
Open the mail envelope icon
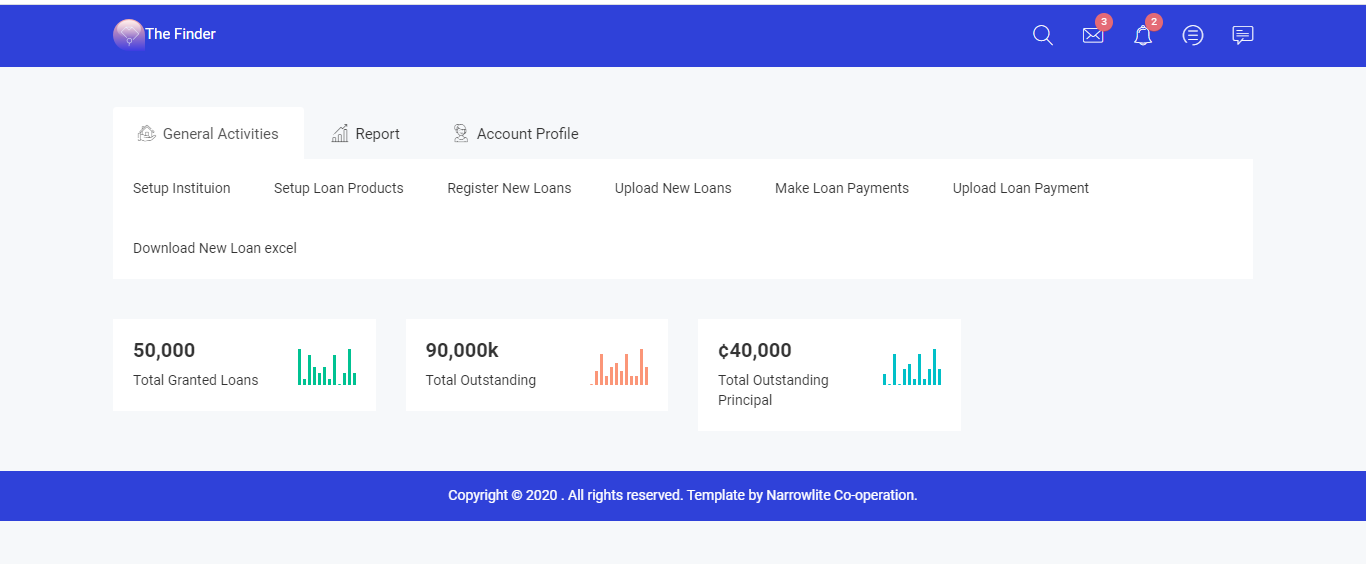1092,36
